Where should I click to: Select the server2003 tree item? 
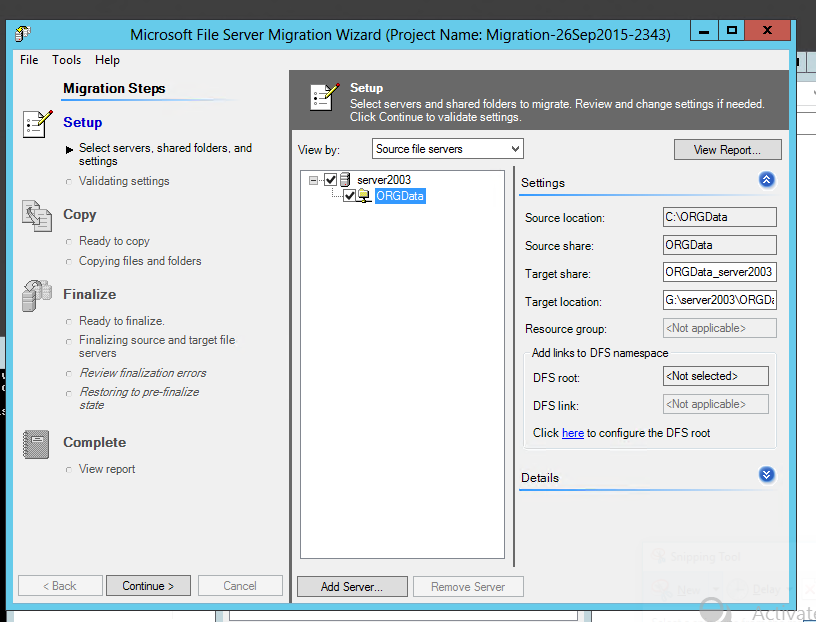384,180
